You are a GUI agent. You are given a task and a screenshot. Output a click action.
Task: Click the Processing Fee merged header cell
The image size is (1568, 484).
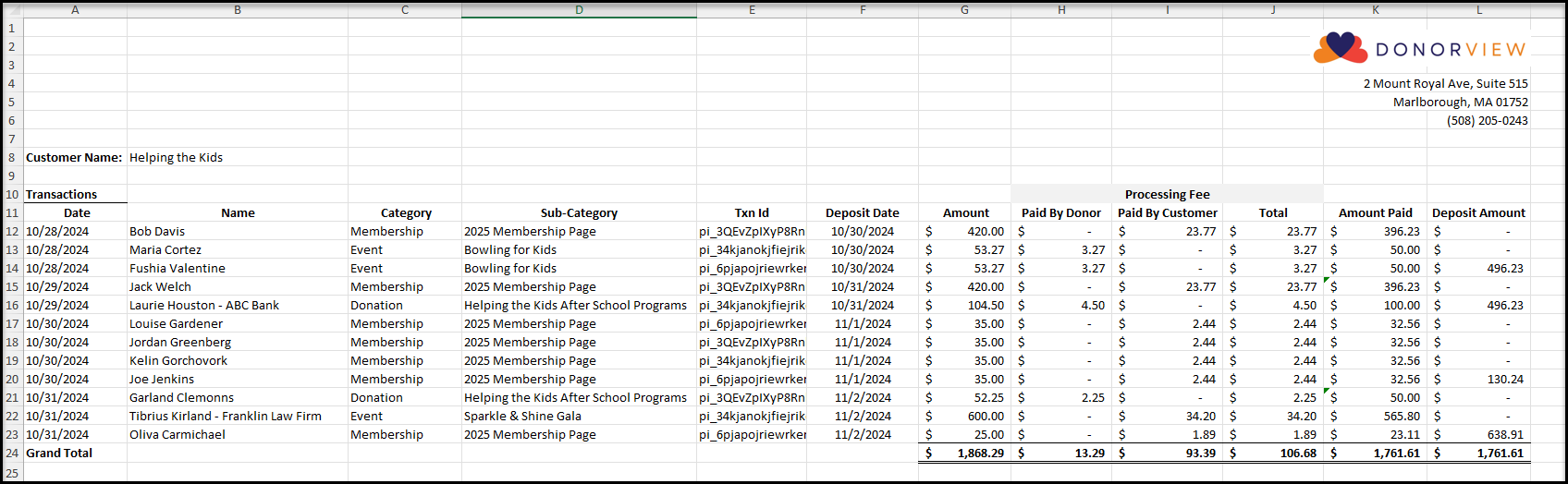tap(1167, 195)
